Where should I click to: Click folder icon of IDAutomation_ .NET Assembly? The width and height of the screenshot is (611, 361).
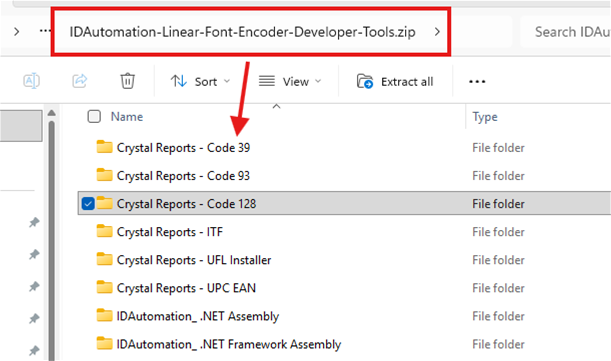point(104,315)
